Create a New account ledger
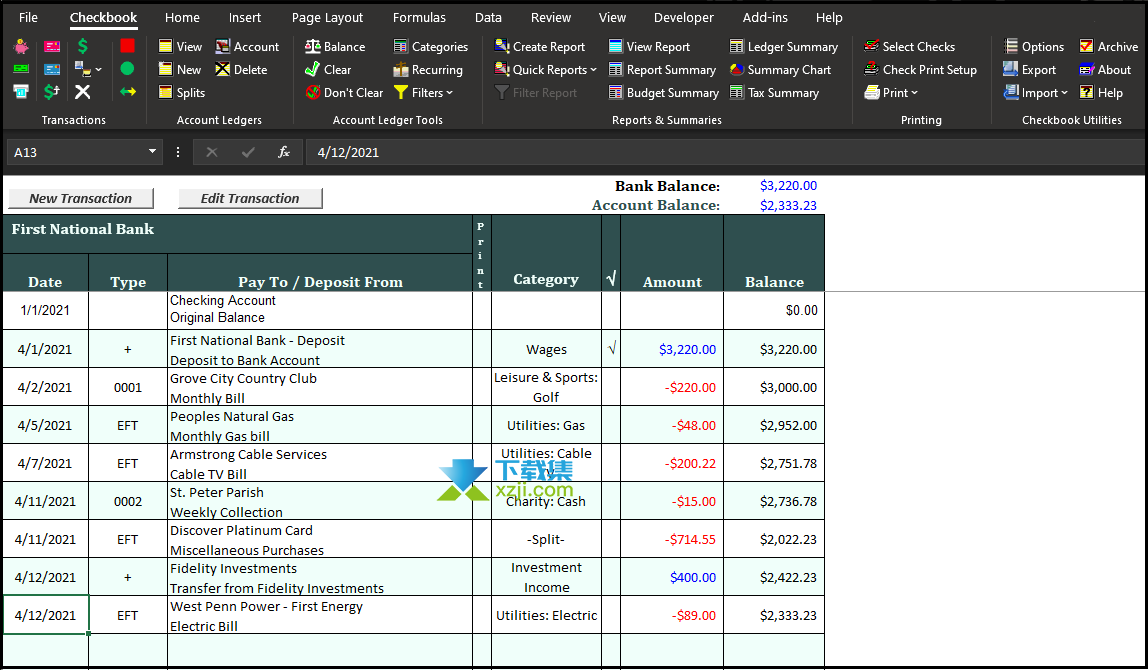 click(x=179, y=70)
